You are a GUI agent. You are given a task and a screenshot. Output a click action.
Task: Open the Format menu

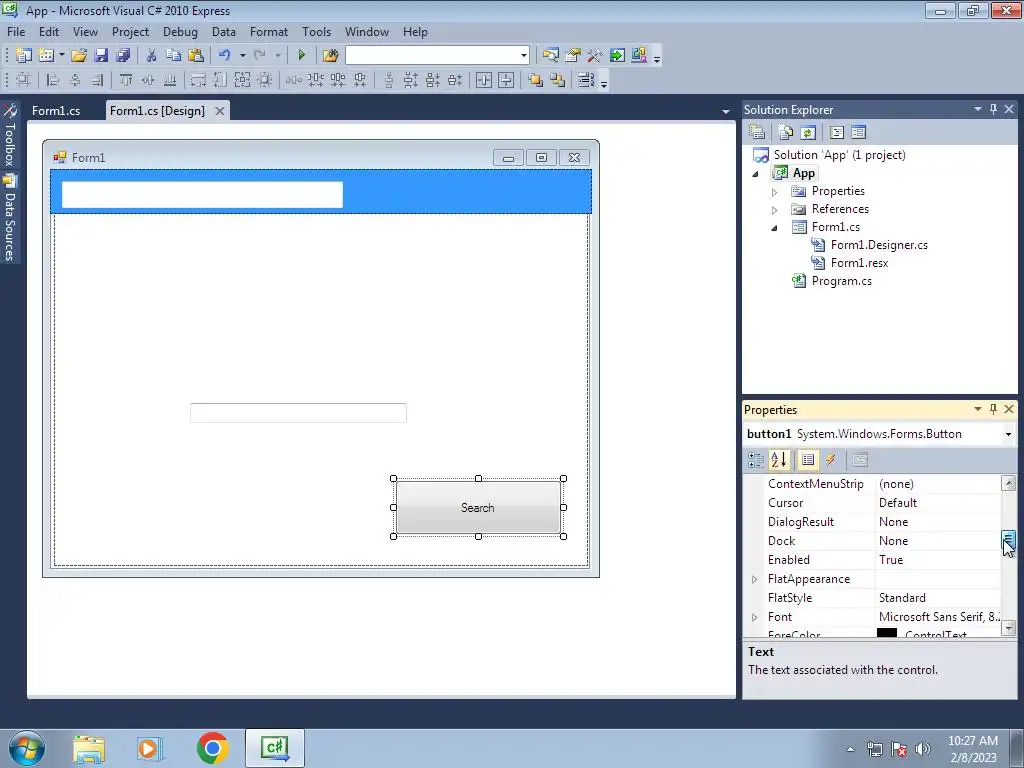click(268, 31)
